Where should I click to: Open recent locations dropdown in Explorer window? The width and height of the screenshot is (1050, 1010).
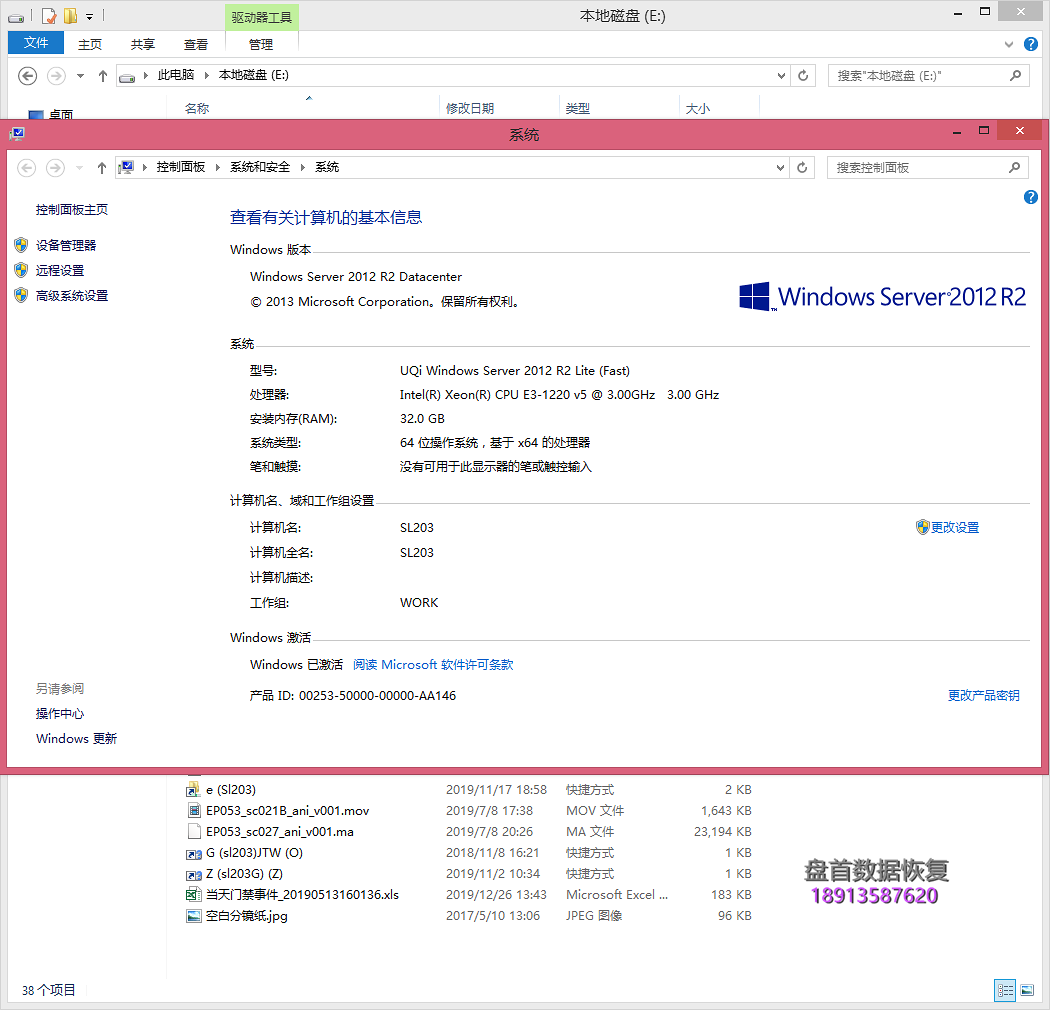point(80,76)
